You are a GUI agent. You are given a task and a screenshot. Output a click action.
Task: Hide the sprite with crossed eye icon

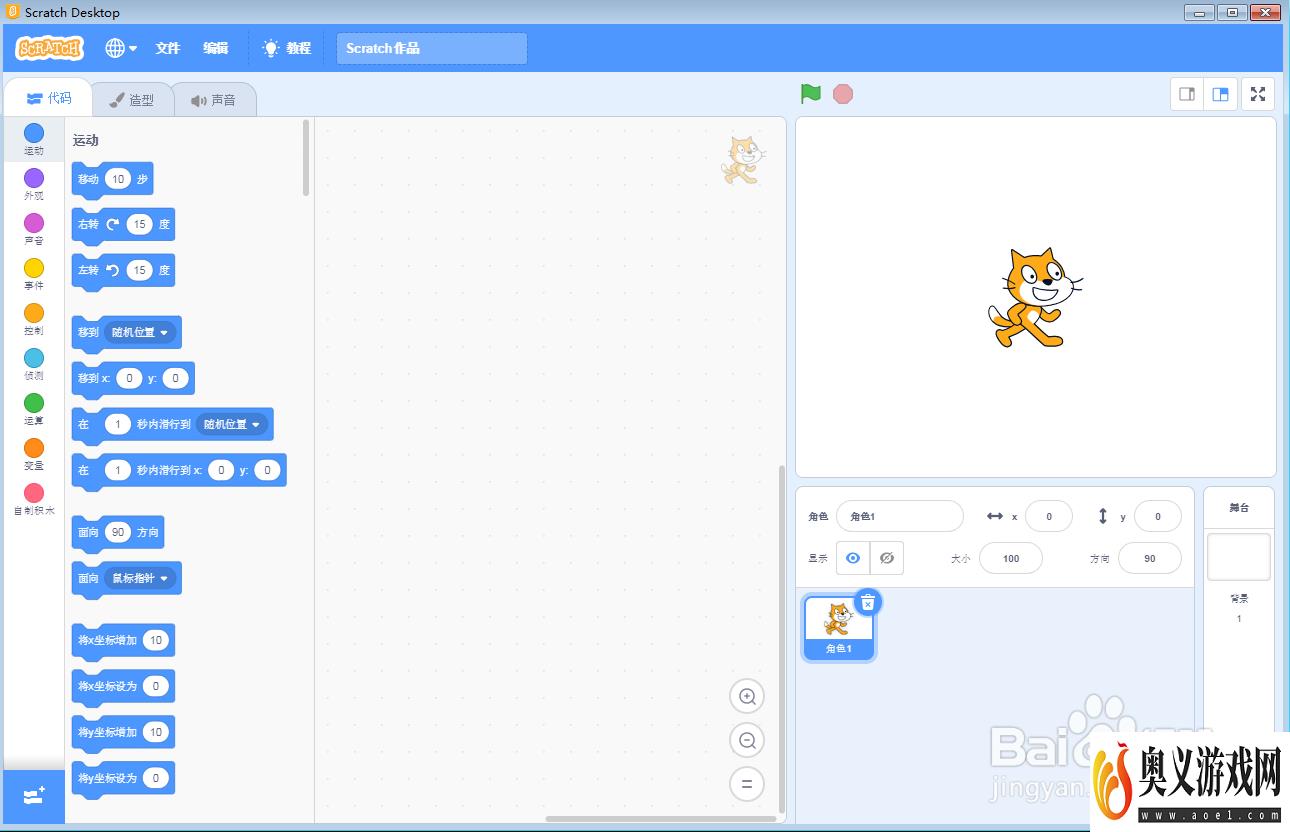click(x=887, y=558)
